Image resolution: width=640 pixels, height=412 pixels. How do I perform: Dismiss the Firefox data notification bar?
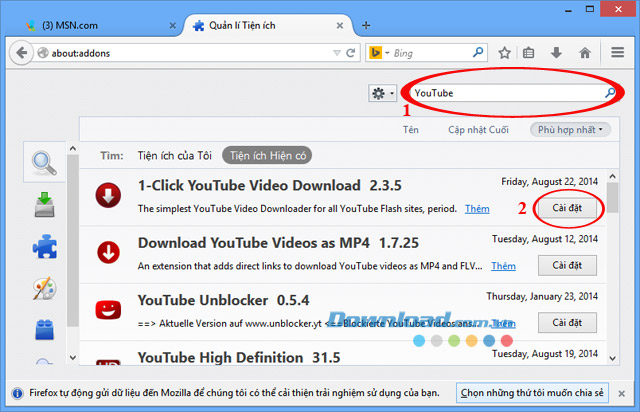622,394
